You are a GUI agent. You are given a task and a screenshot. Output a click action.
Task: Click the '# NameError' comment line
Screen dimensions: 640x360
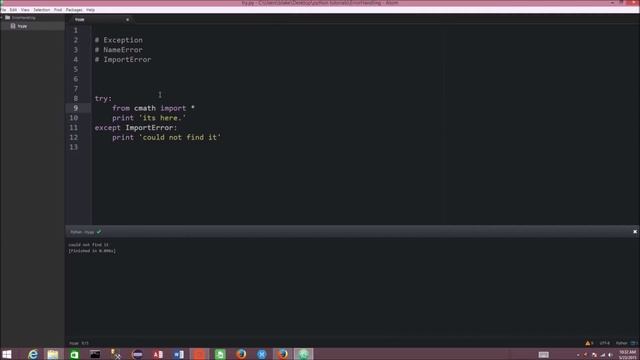click(119, 50)
